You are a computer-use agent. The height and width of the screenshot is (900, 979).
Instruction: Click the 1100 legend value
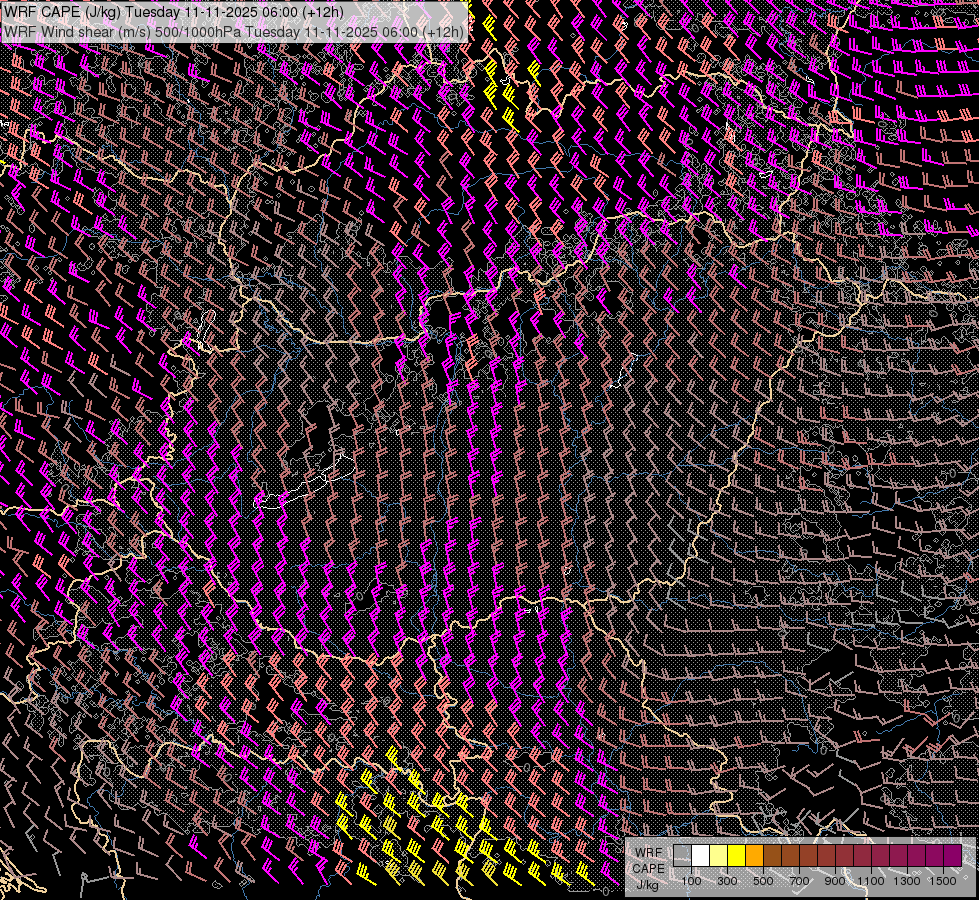click(870, 881)
